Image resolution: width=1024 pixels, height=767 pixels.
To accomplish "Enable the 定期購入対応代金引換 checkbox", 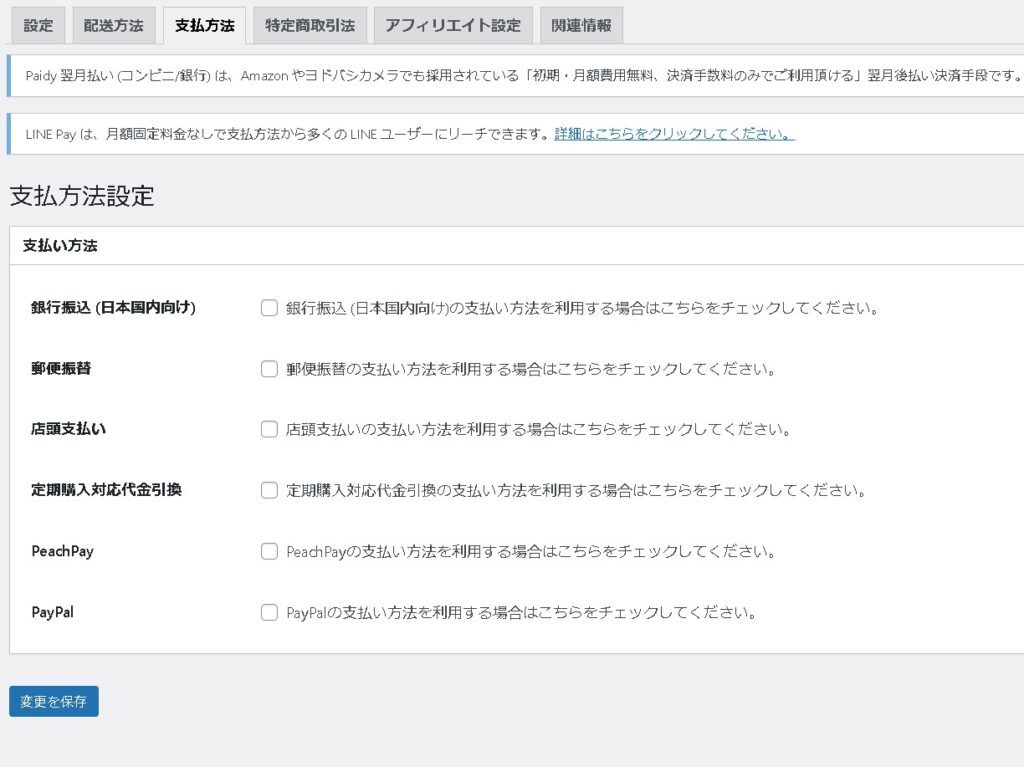I will coord(269,490).
